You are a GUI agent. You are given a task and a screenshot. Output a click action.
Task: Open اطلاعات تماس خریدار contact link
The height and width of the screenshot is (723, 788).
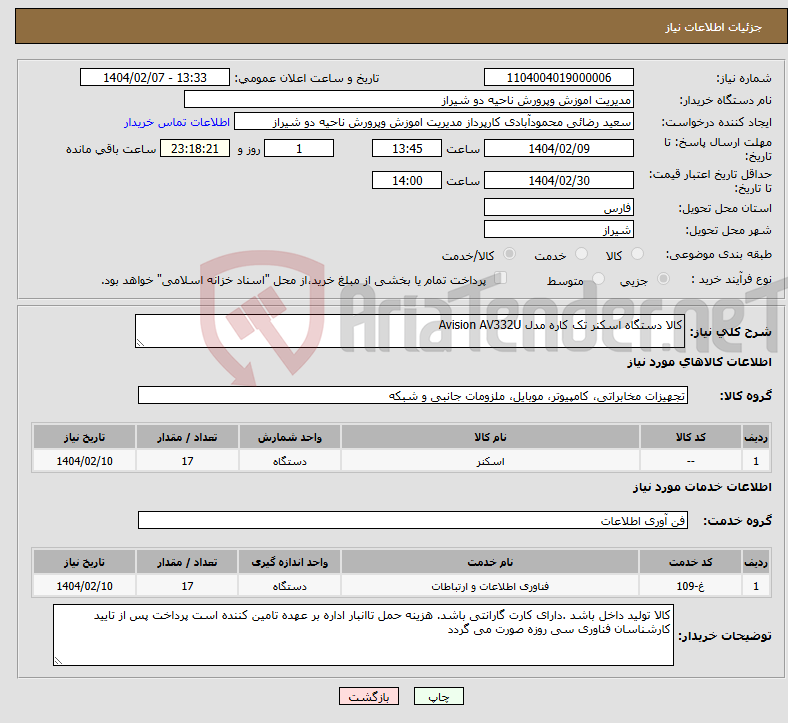177,122
